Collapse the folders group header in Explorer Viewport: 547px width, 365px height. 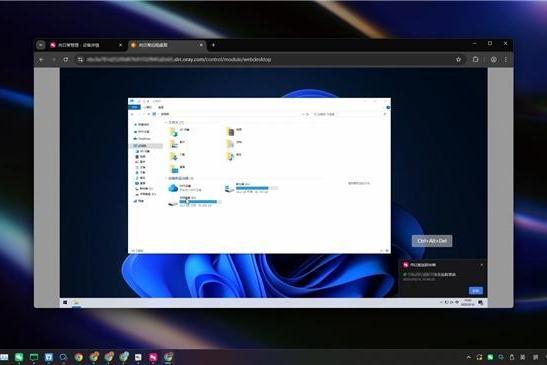pos(174,122)
